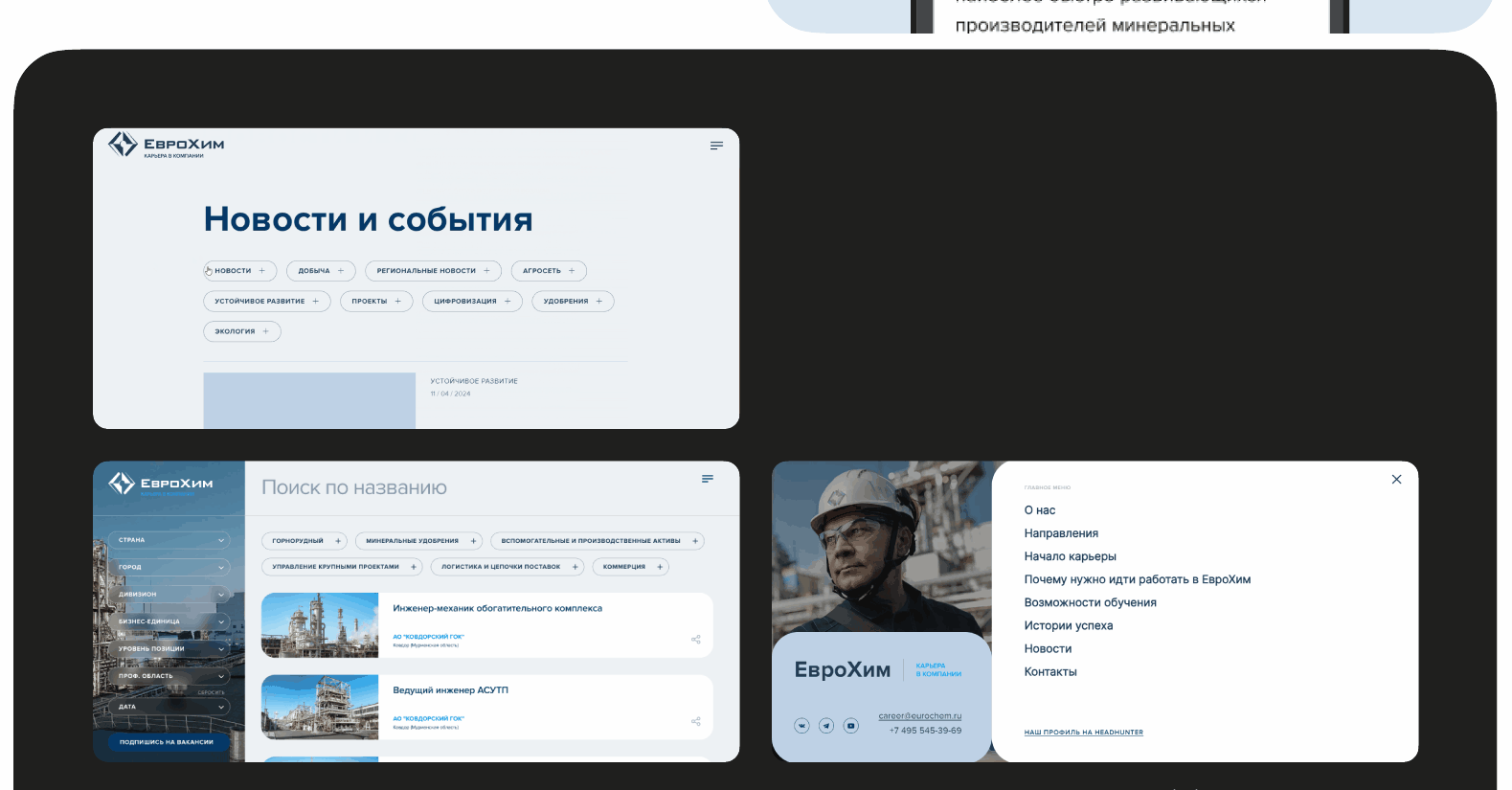The width and height of the screenshot is (1512, 790).
Task: Open the Telegram channel icon
Action: (x=826, y=726)
